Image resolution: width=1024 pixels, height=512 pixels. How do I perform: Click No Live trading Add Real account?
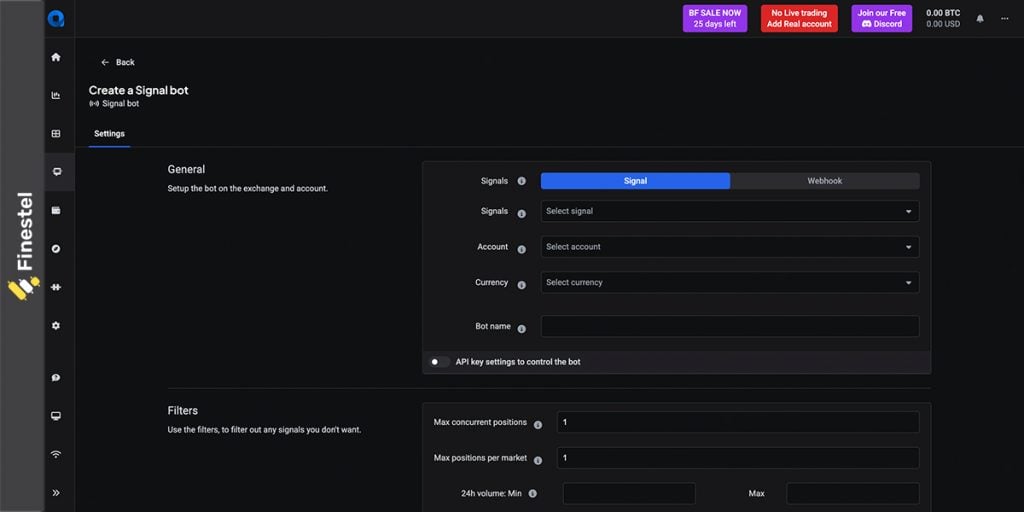click(x=799, y=18)
